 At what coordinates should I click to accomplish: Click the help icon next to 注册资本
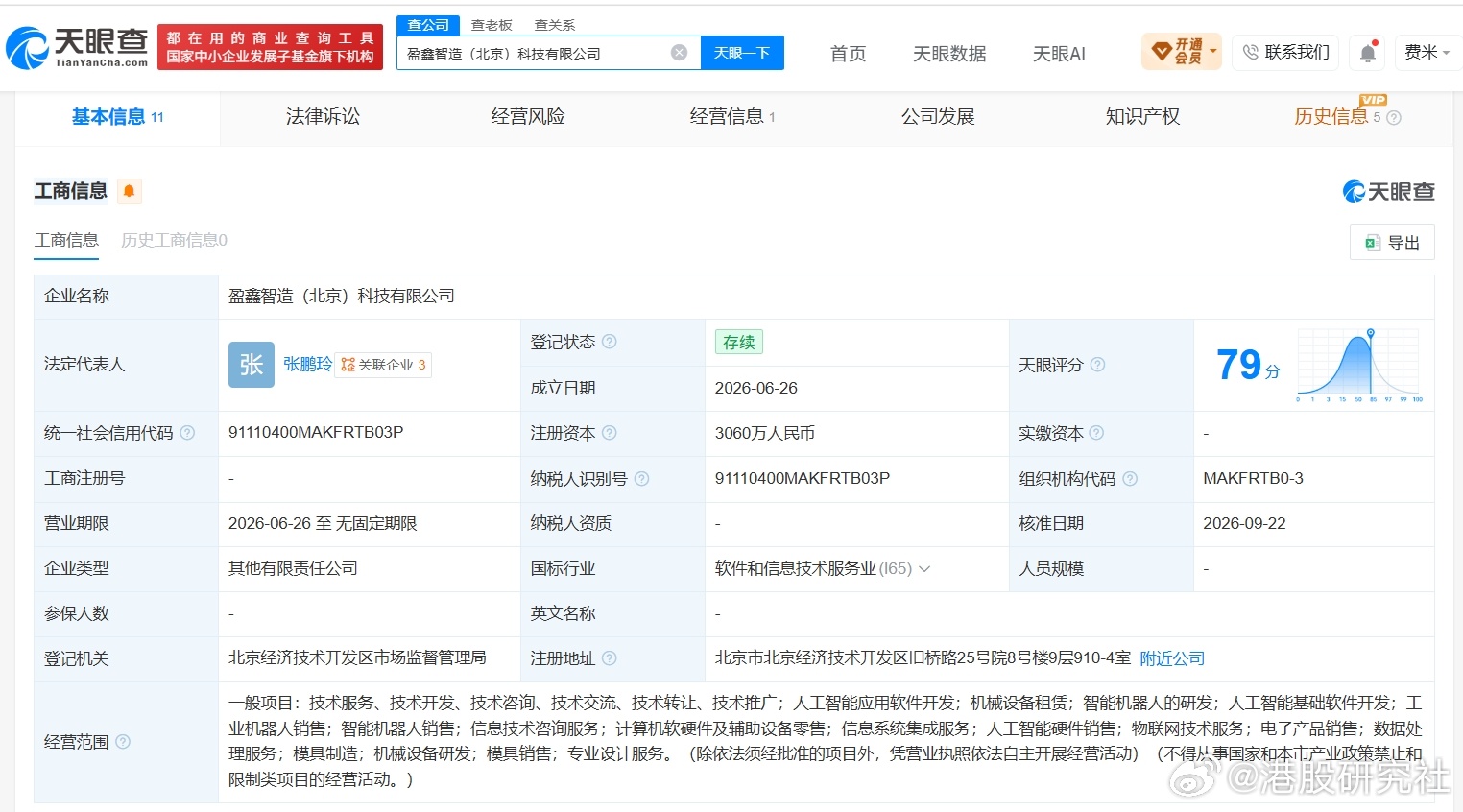[609, 433]
